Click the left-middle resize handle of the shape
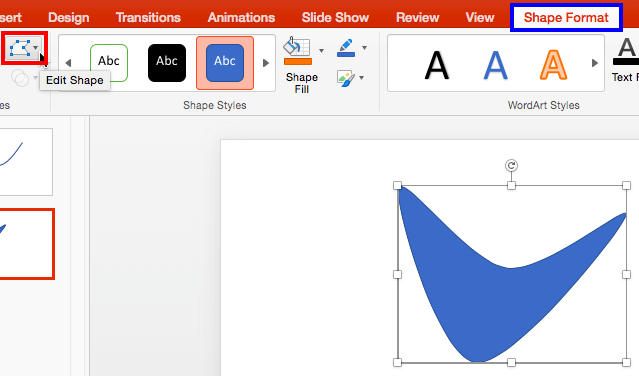This screenshot has height=376, width=639. 397,275
